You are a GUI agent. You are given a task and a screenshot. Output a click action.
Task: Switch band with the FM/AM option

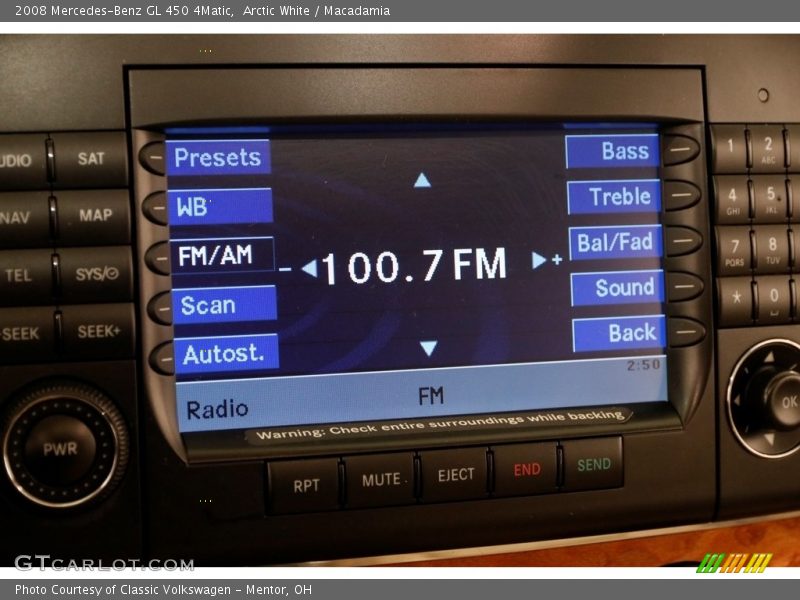click(x=221, y=255)
